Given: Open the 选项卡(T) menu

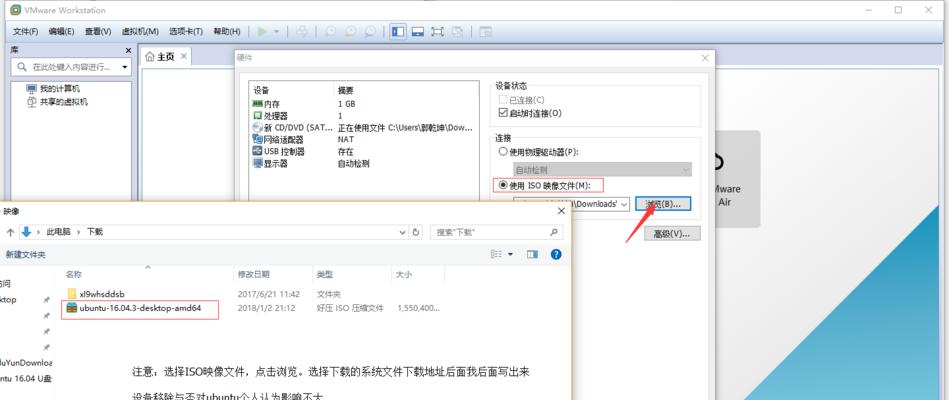Looking at the screenshot, I should [186, 31].
